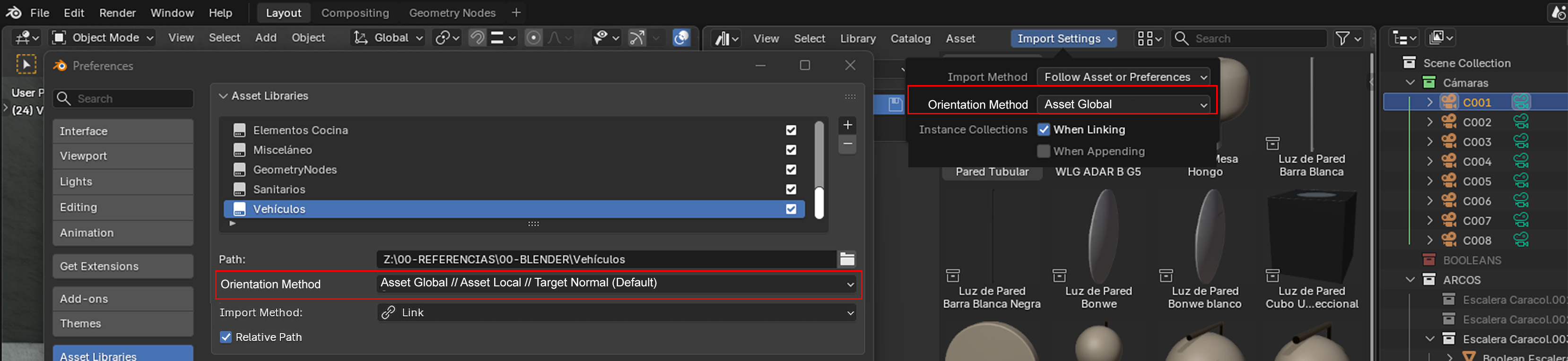1568x361 pixels.
Task: Open the asset display mode grid menu
Action: pyautogui.click(x=1149, y=38)
